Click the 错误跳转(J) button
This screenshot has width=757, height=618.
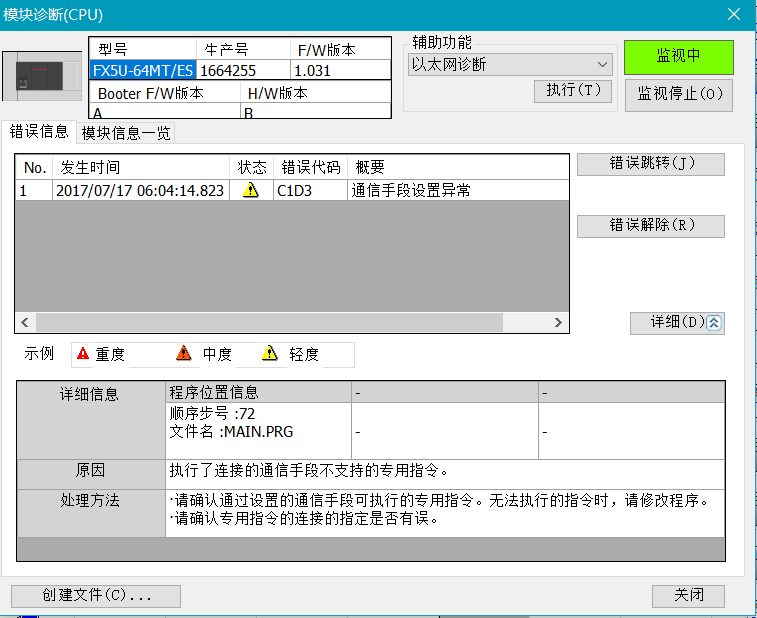[x=650, y=164]
